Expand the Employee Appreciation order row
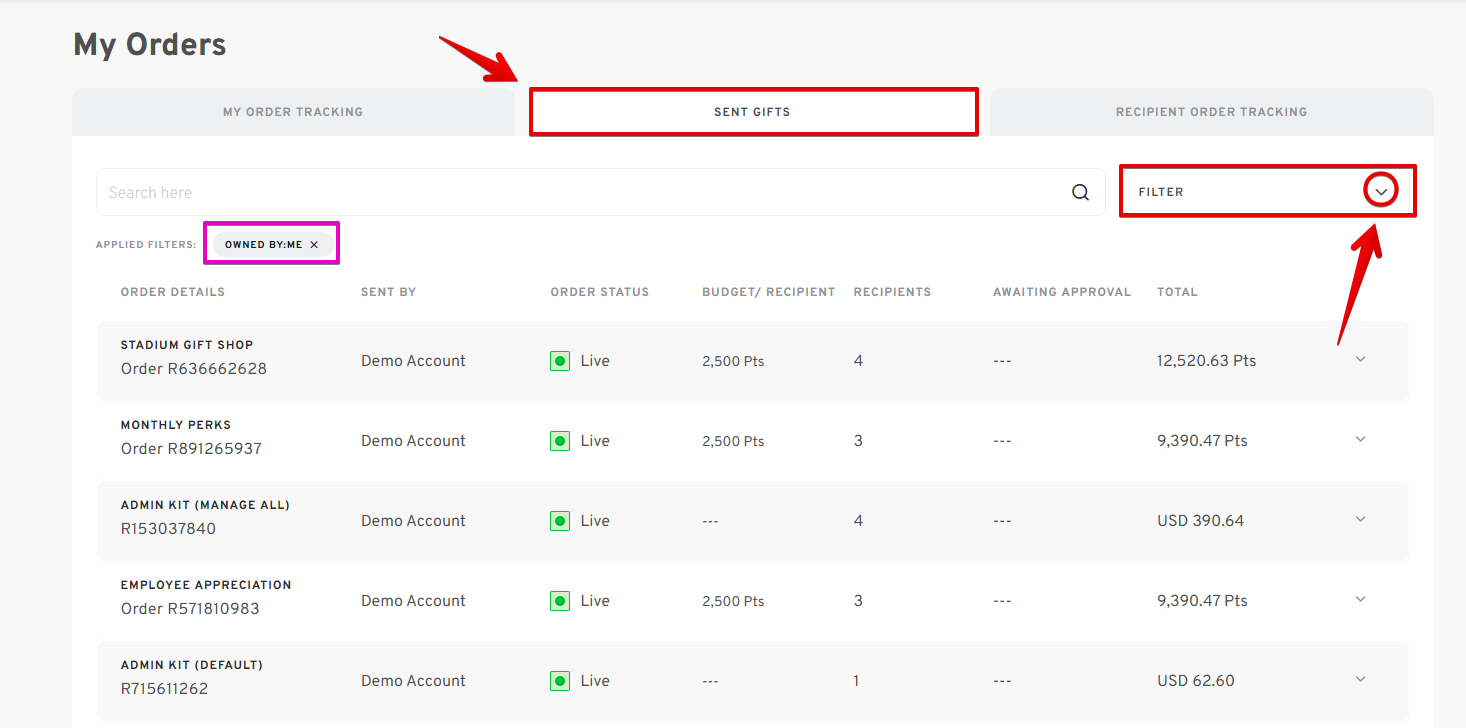This screenshot has width=1466, height=728. click(1360, 599)
